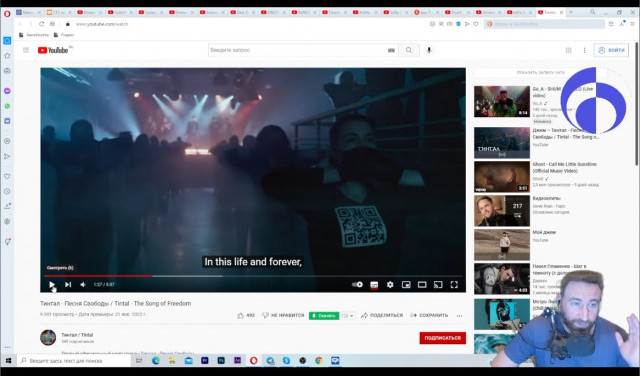
Task: Take a snapshot with the toolbar camera icon
Action: coord(449,24)
